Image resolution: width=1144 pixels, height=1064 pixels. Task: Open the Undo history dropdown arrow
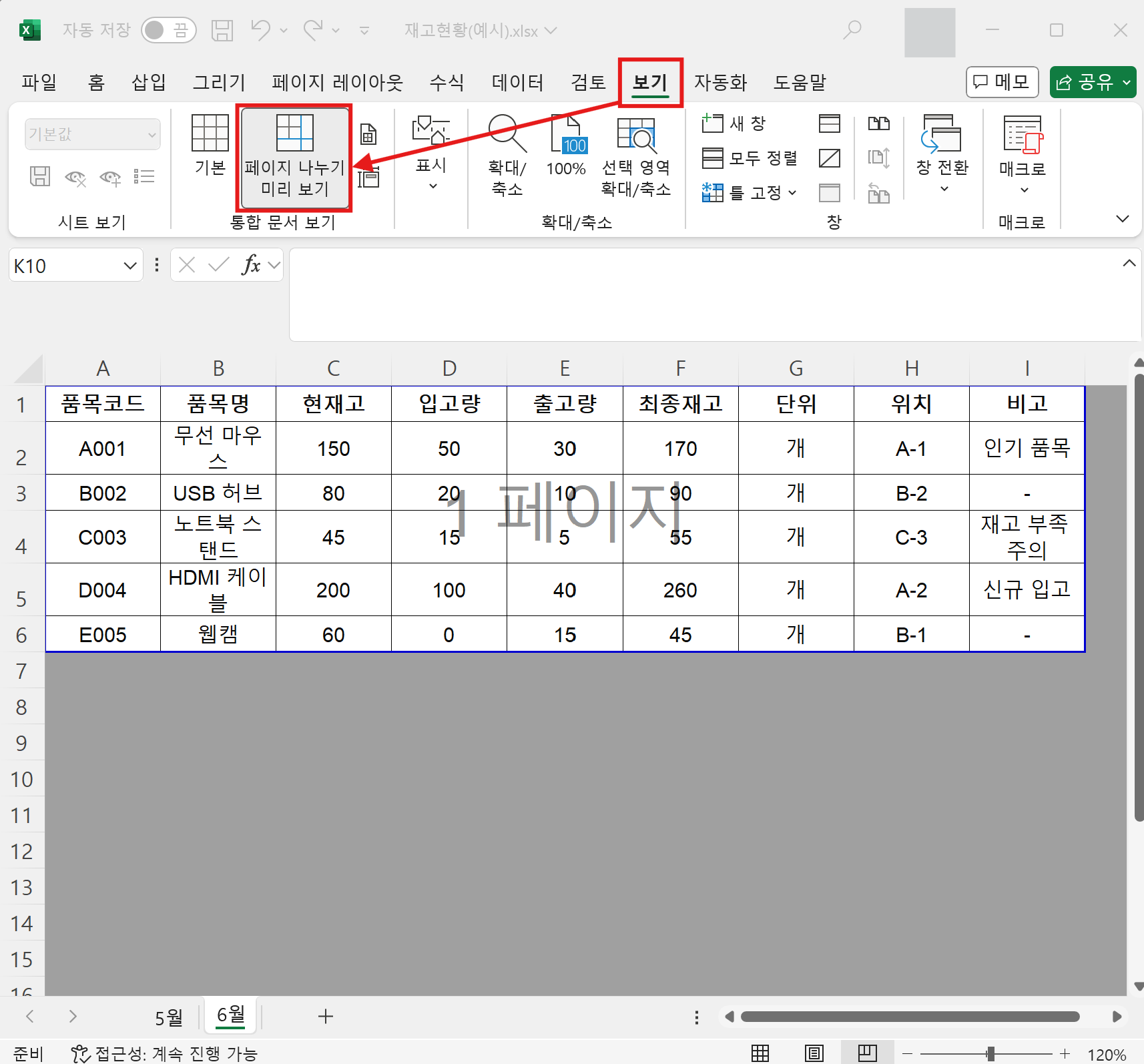284,30
